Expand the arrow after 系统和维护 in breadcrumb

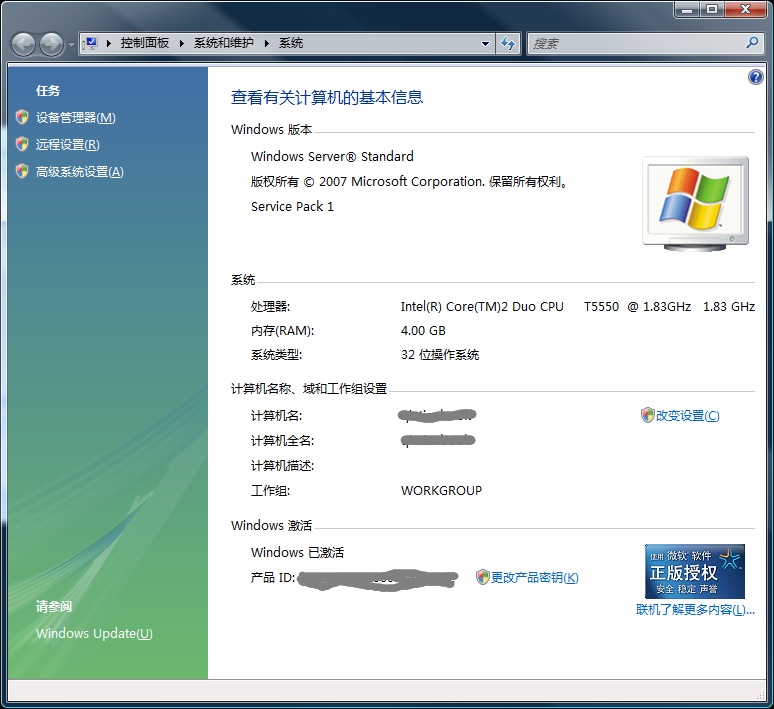click(267, 43)
